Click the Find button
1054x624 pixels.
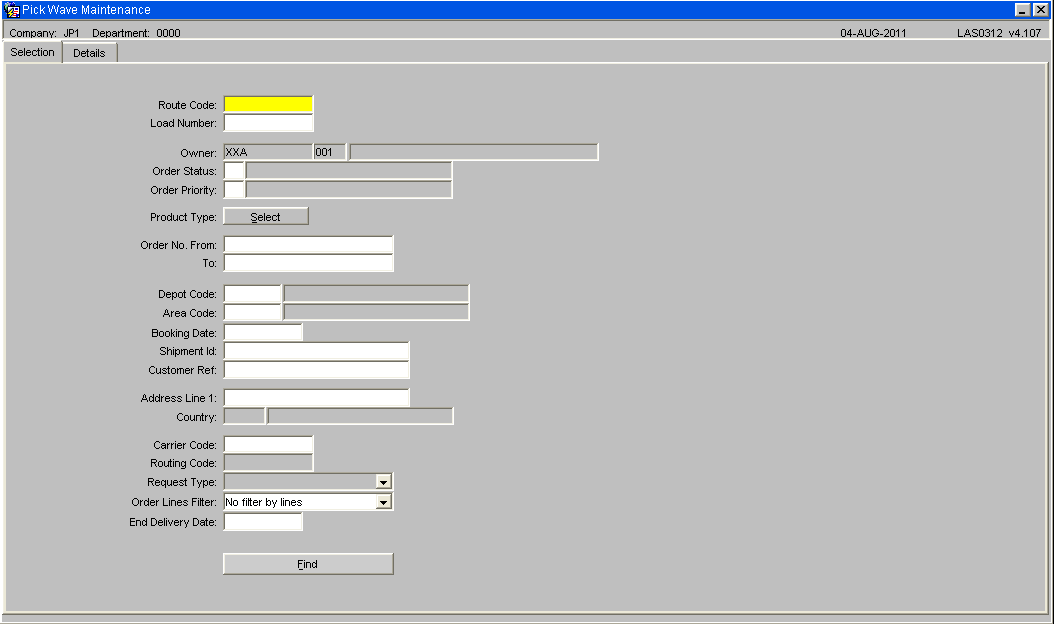coord(308,564)
